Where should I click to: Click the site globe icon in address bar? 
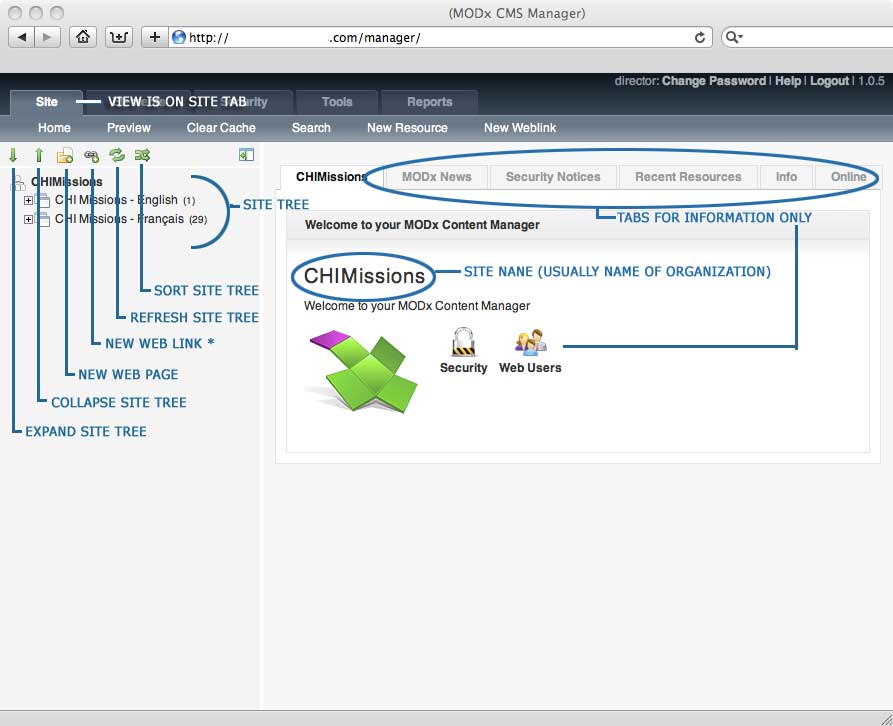tap(179, 38)
